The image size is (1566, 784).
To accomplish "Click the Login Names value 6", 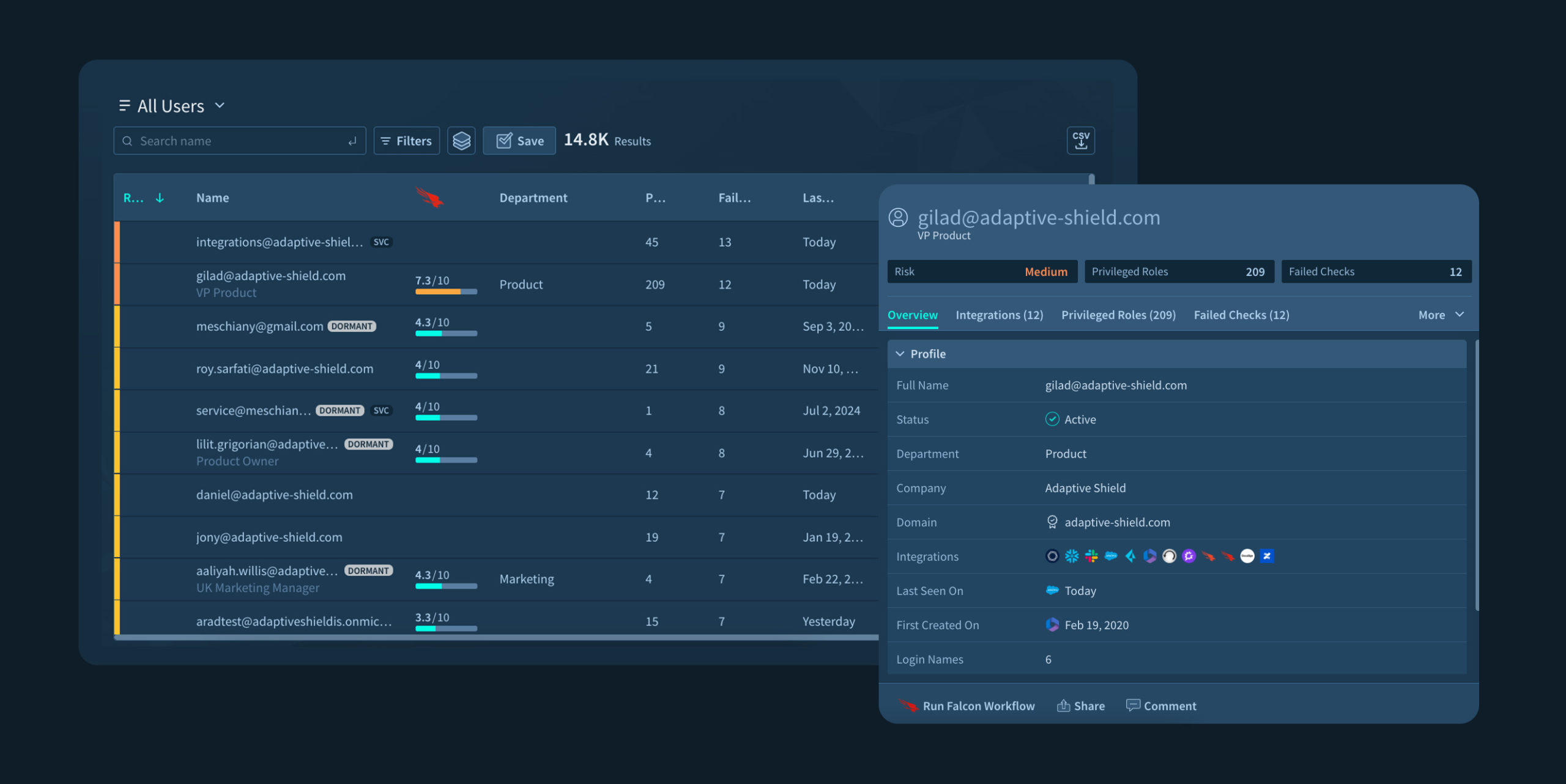I will [x=1048, y=659].
